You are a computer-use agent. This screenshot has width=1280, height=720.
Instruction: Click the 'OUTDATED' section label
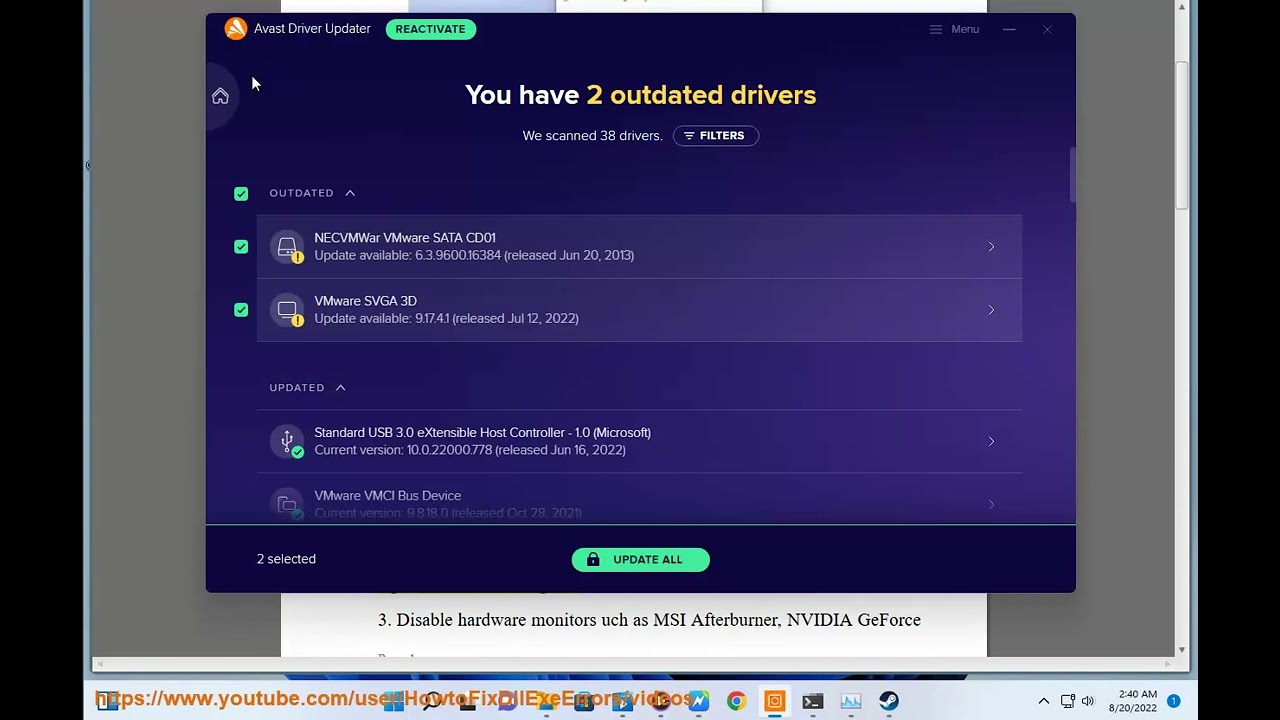301,193
